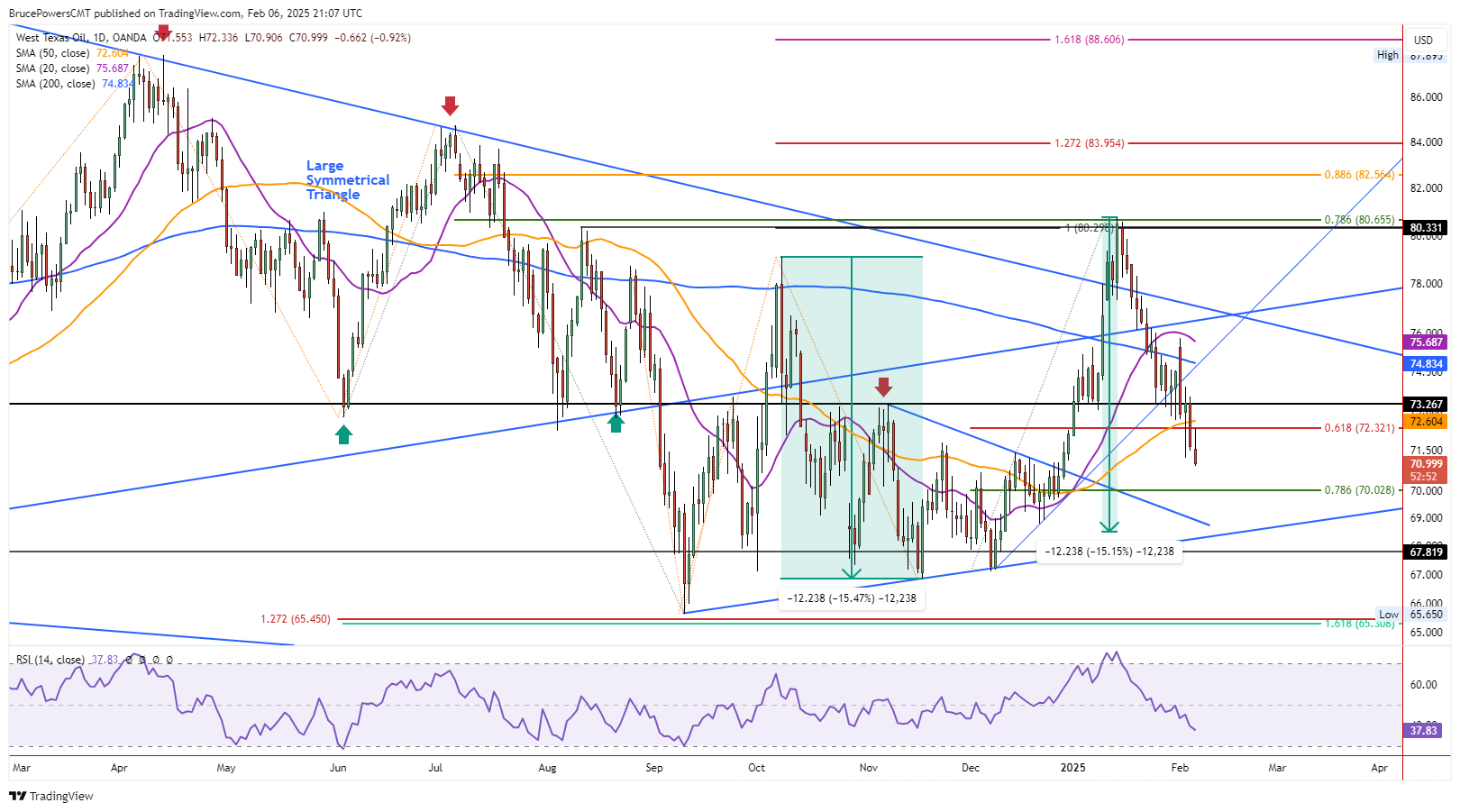Image resolution: width=1460 pixels, height=812 pixels.
Task: Click the 78.000 price scale value
Action: click(x=1426, y=284)
